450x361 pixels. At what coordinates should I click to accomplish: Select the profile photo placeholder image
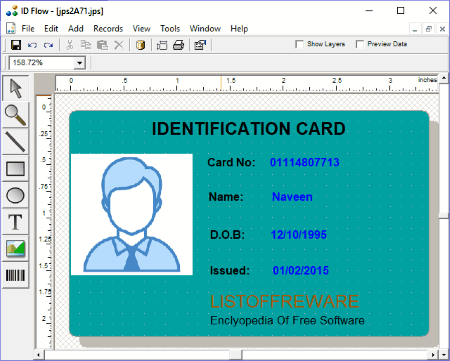tap(132, 214)
